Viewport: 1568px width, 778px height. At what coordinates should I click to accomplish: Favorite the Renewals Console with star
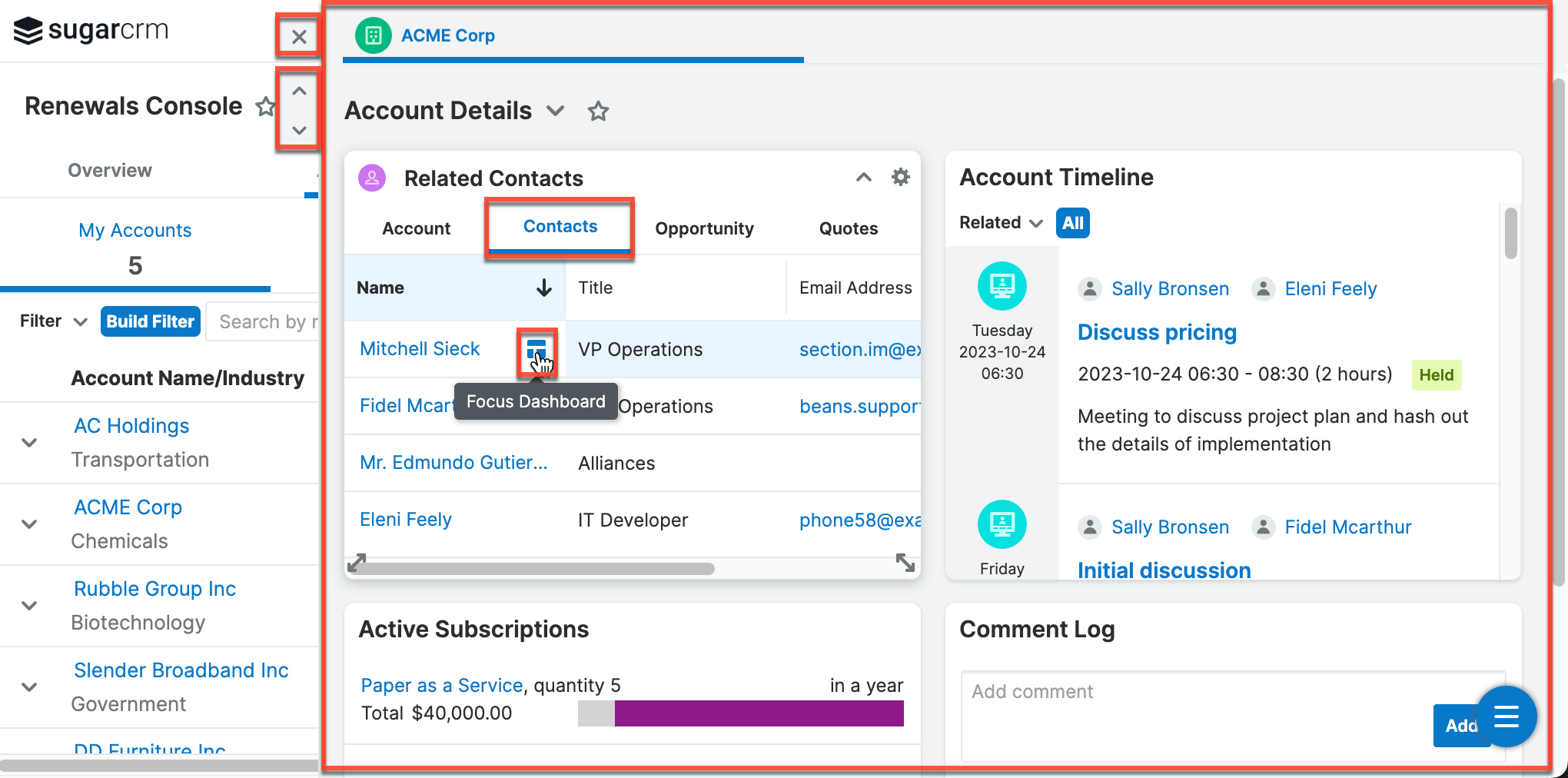coord(265,106)
